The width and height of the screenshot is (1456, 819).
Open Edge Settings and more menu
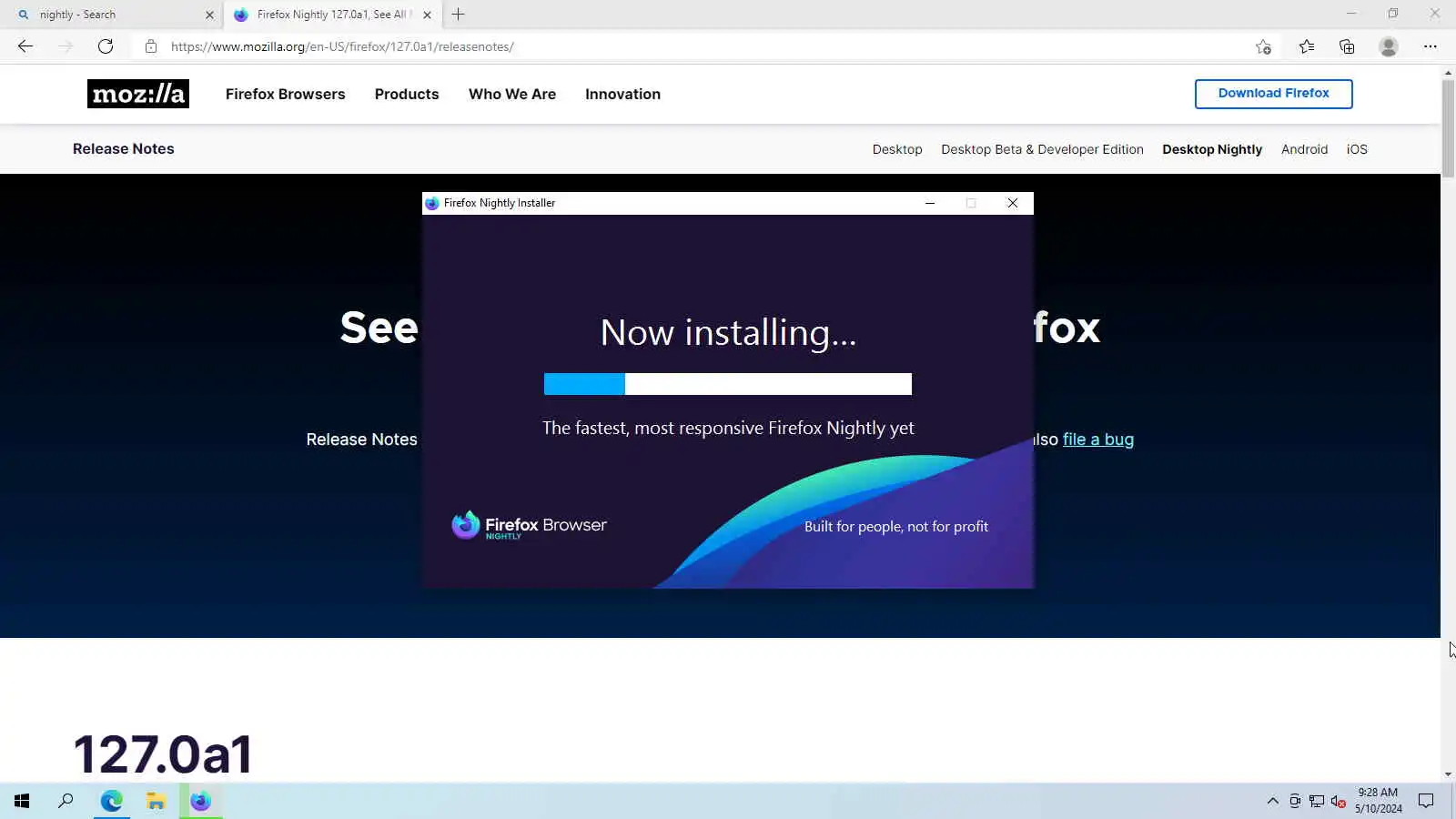(x=1431, y=46)
